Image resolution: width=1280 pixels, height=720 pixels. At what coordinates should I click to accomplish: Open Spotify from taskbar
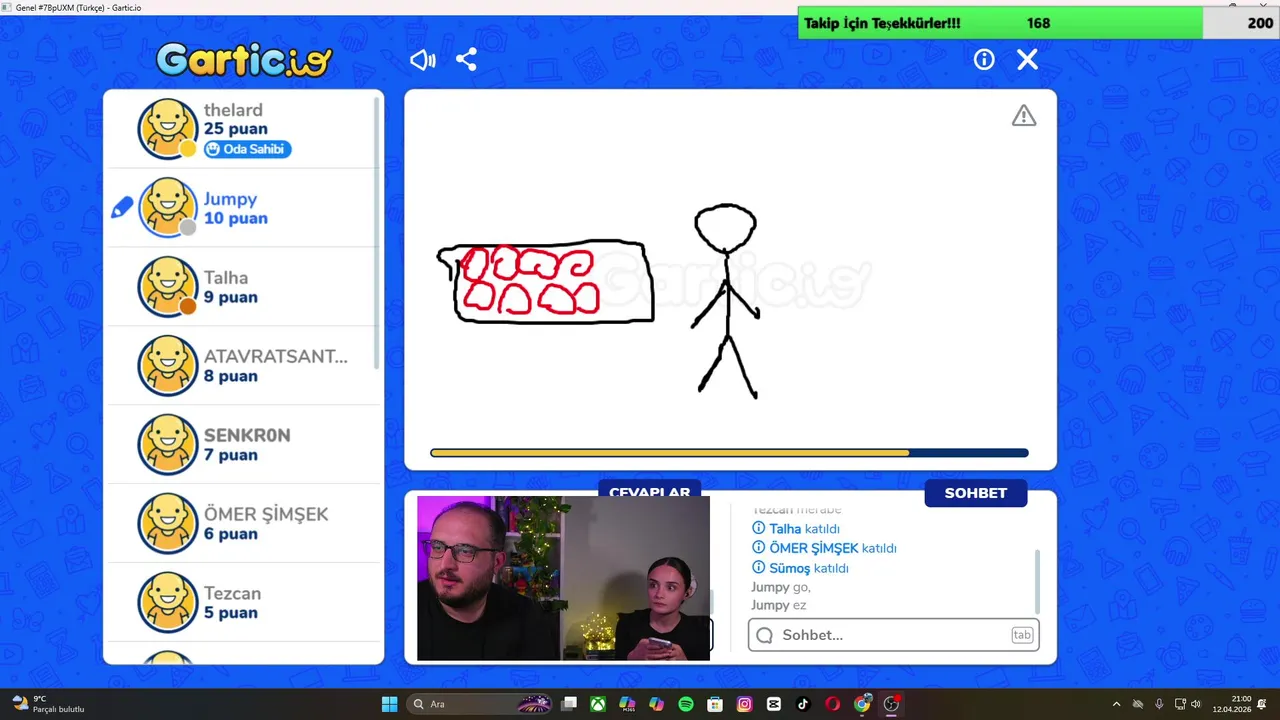click(686, 704)
